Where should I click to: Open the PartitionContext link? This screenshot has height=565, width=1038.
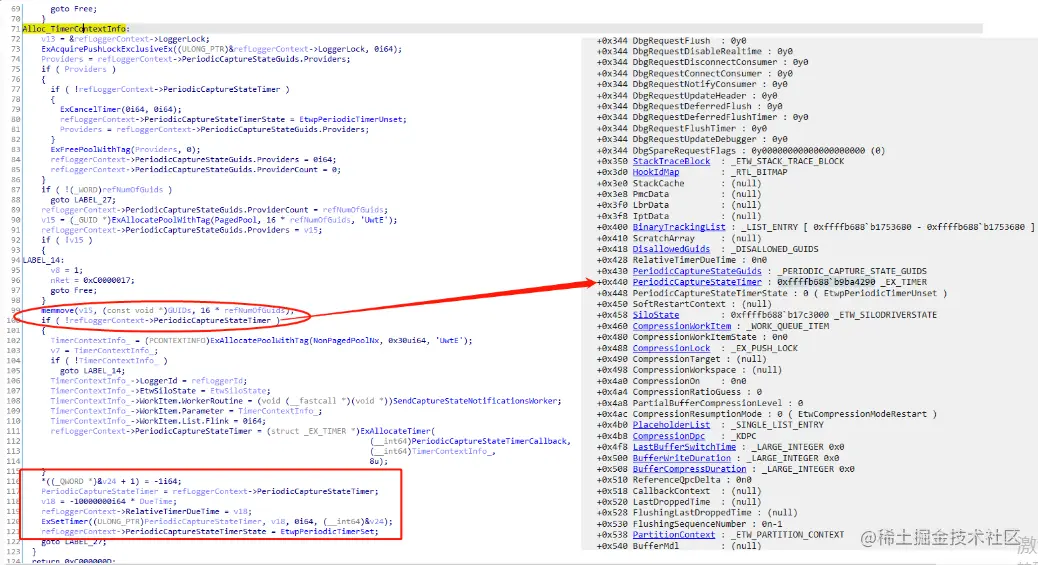[674, 535]
